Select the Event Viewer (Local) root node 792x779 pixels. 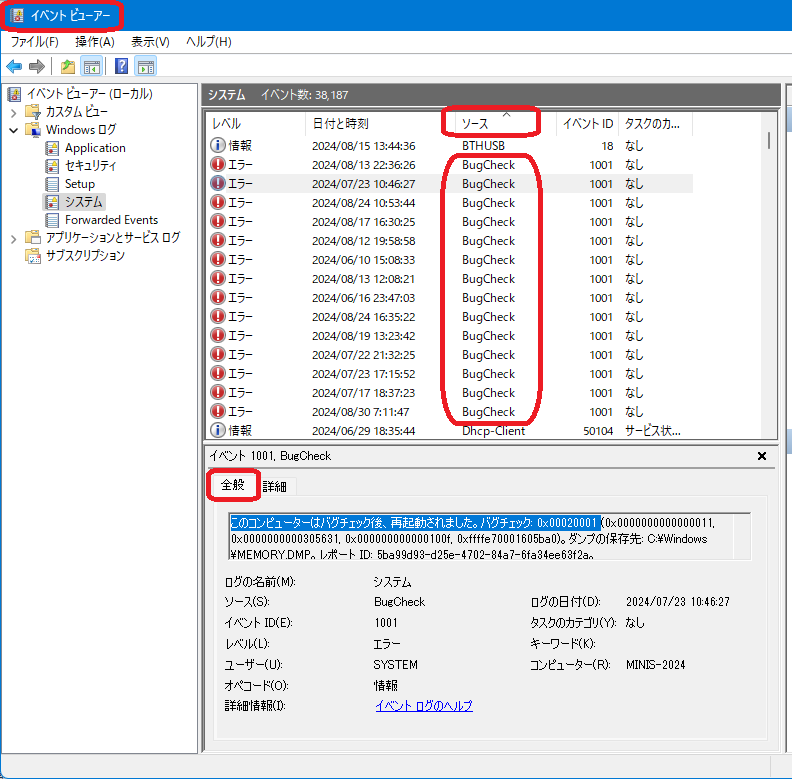click(x=89, y=93)
